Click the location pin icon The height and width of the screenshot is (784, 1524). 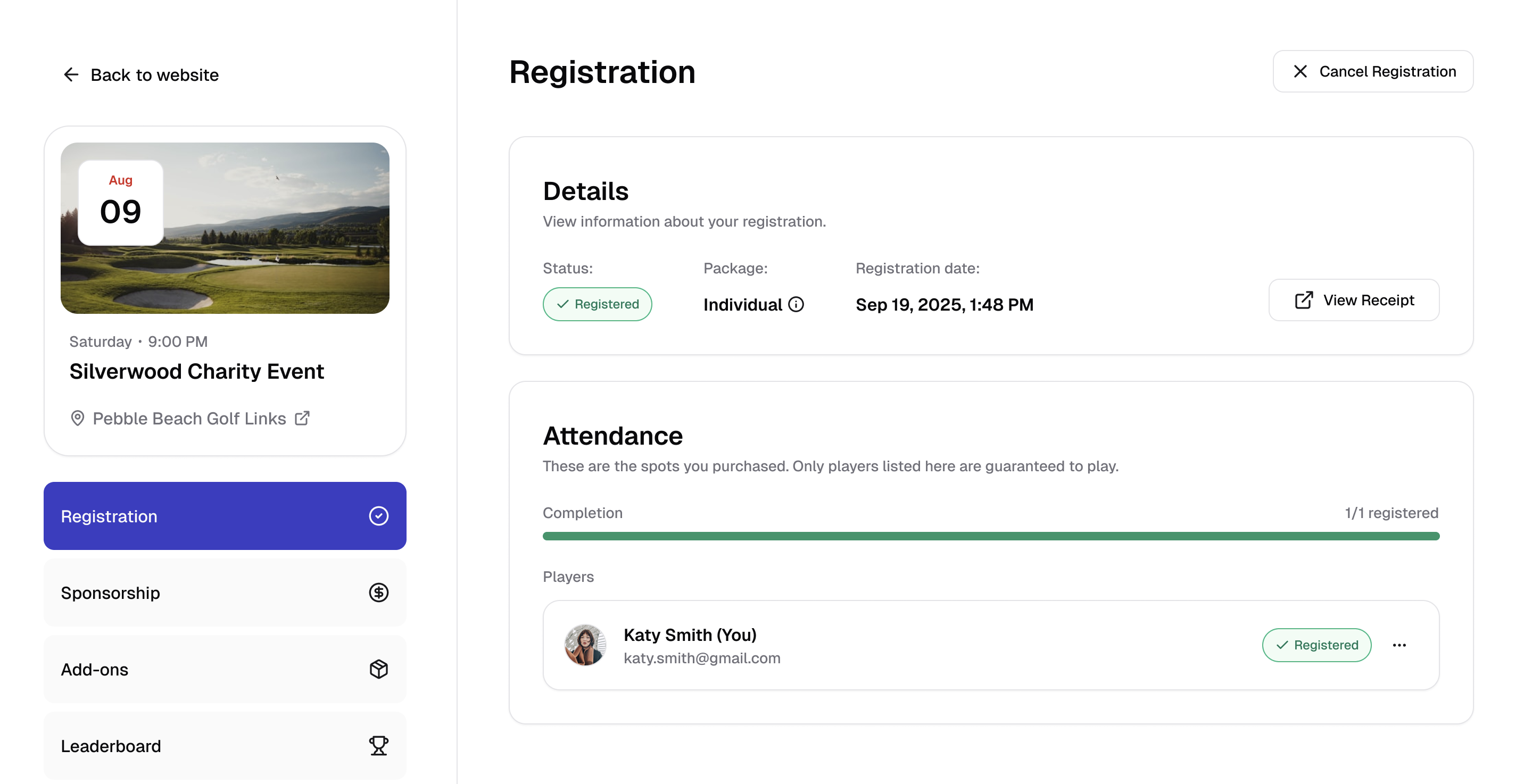78,418
